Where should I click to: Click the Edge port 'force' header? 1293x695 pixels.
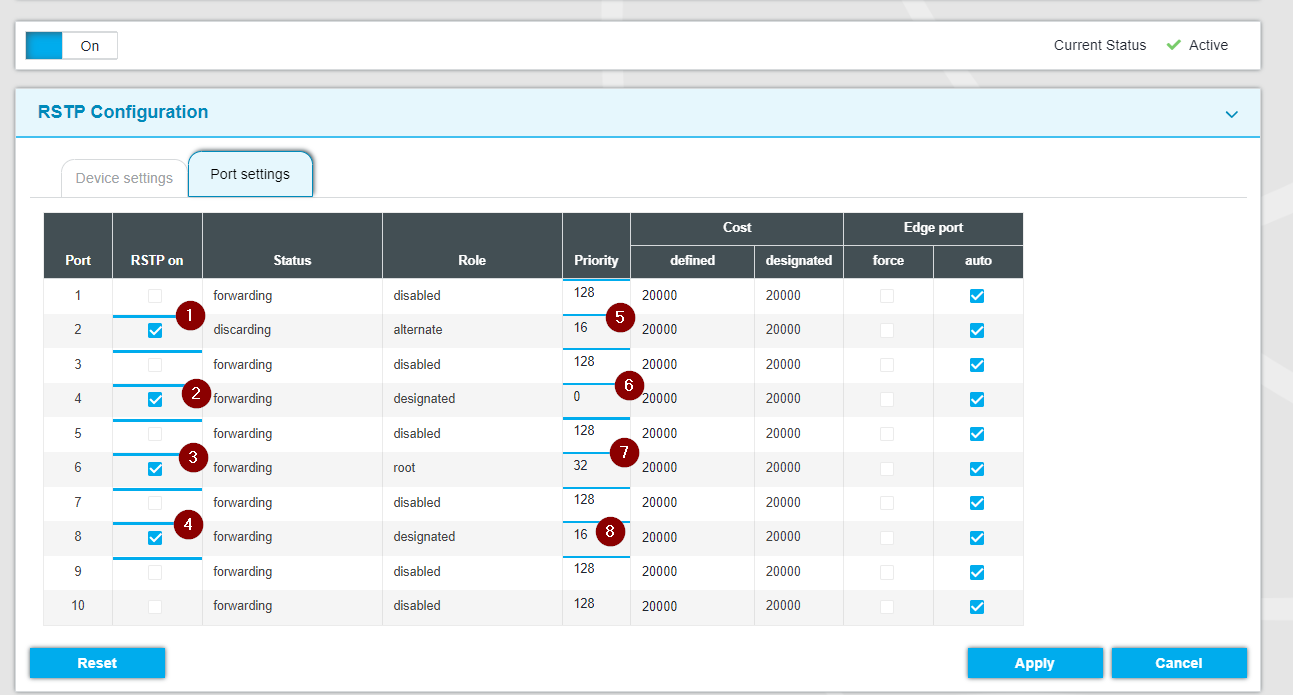point(888,260)
